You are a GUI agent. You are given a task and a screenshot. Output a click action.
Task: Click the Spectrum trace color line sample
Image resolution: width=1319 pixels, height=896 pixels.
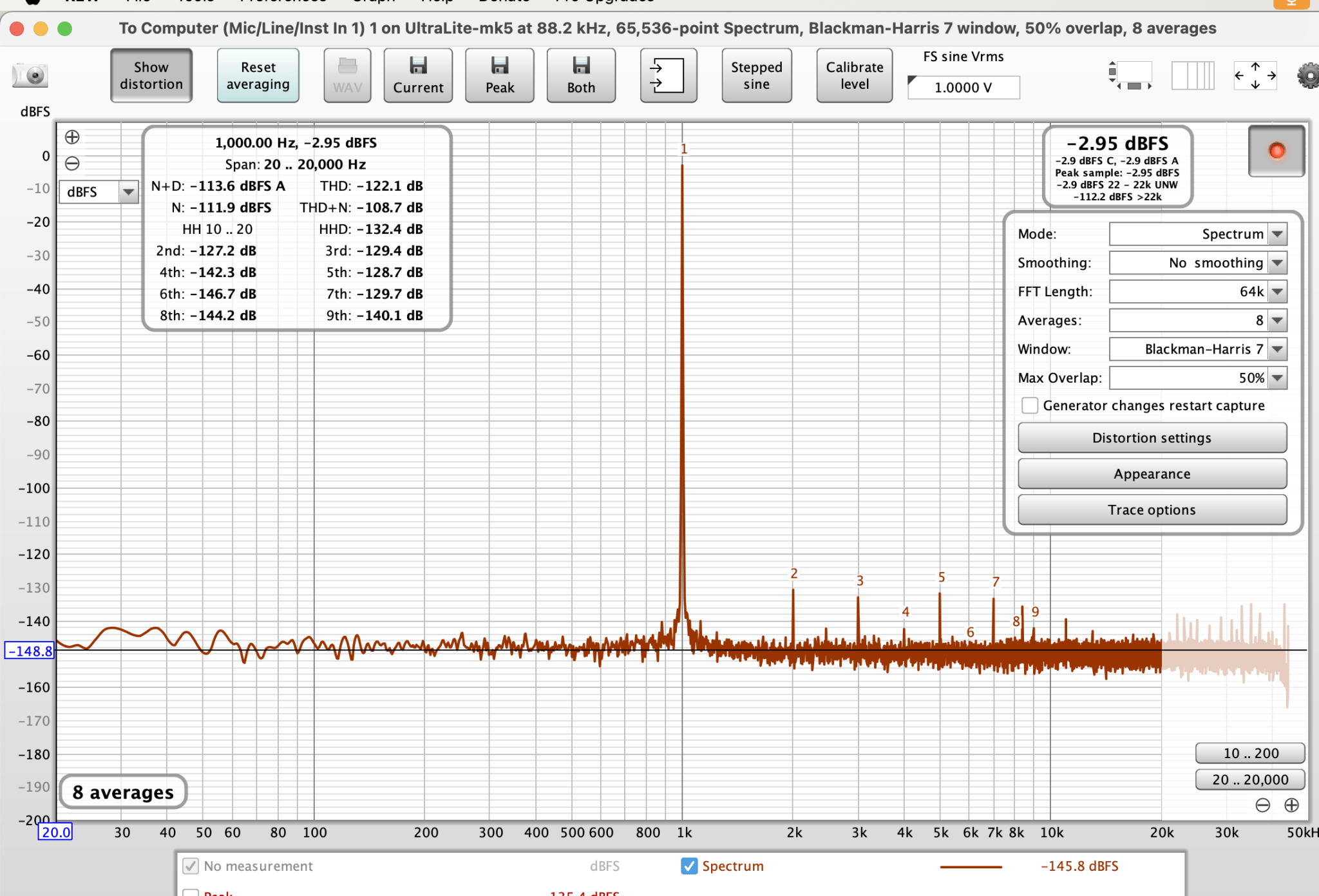point(971,866)
